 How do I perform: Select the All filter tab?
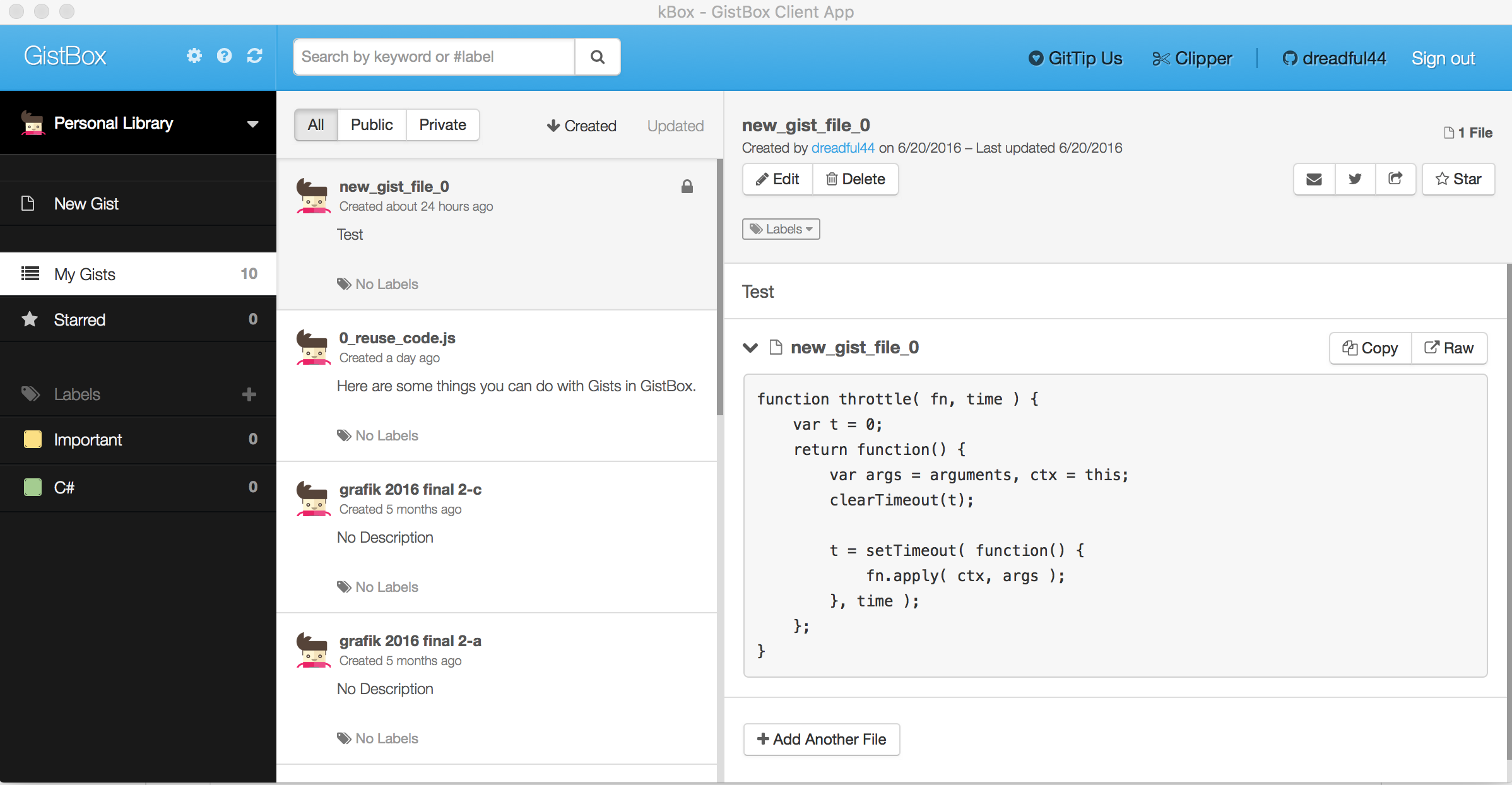316,124
